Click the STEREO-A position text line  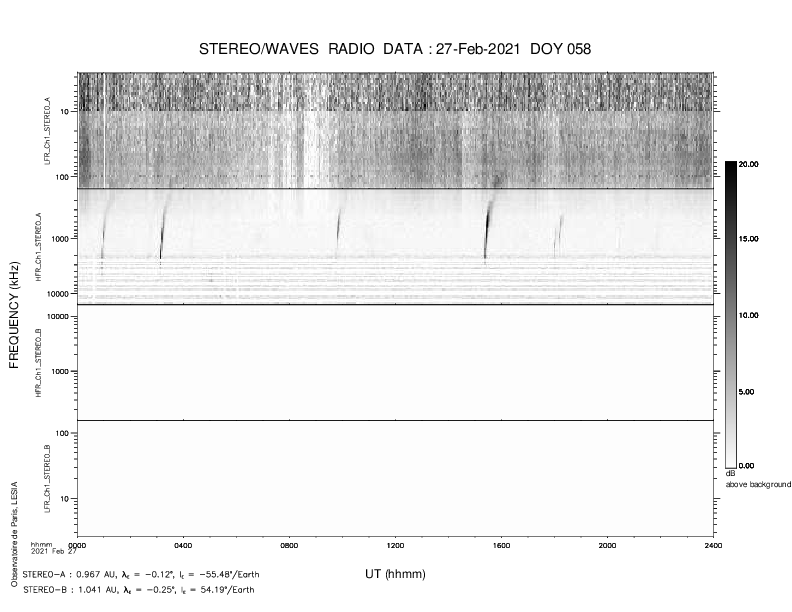[141, 575]
